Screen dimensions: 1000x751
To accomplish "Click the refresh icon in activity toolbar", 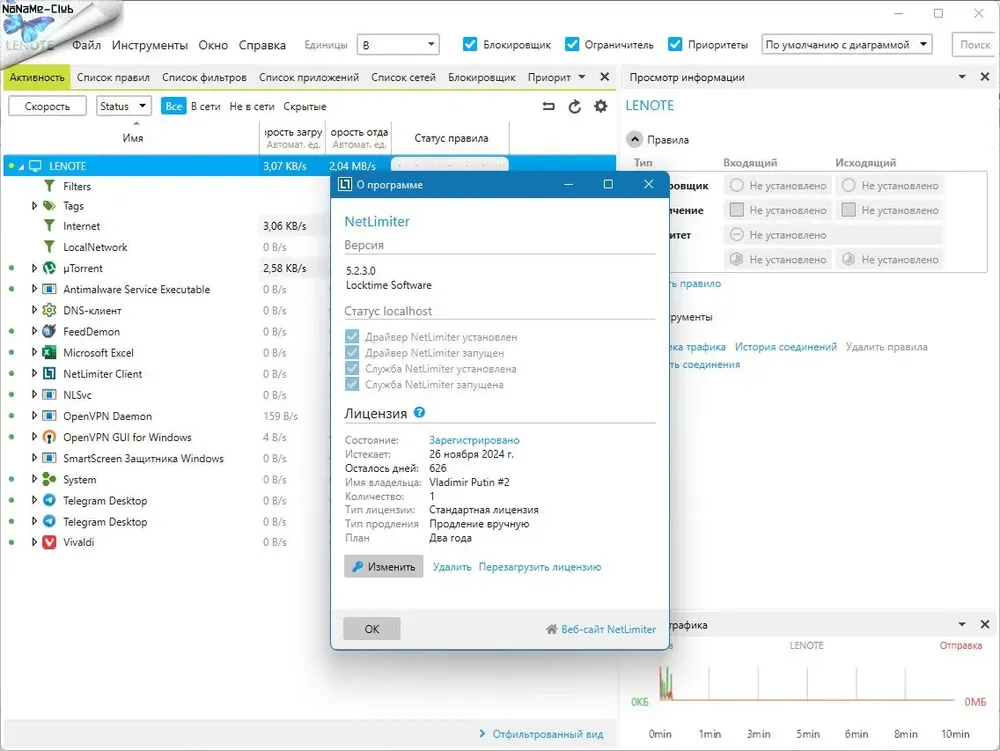I will [575, 106].
